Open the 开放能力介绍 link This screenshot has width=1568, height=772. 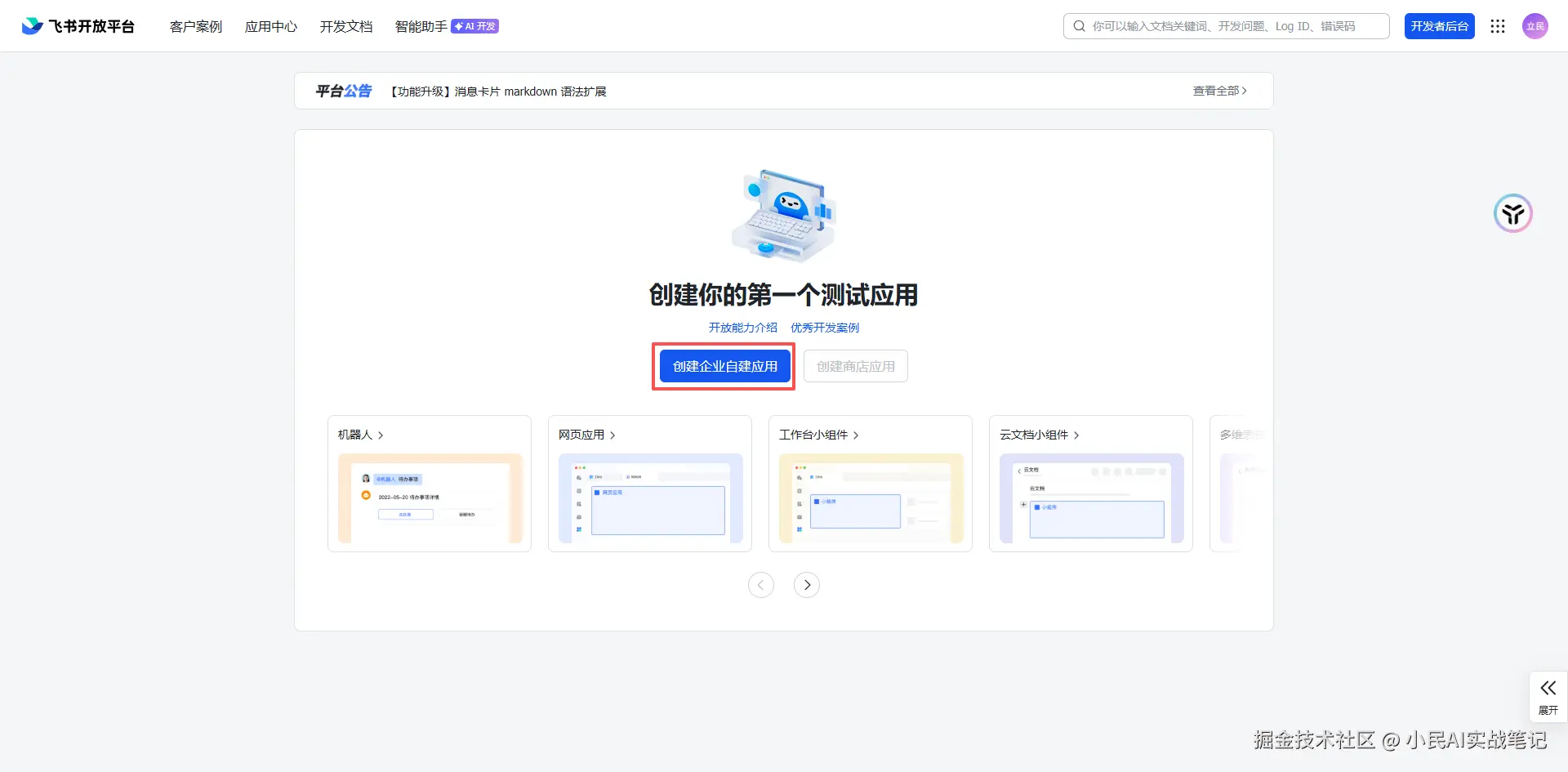point(743,328)
